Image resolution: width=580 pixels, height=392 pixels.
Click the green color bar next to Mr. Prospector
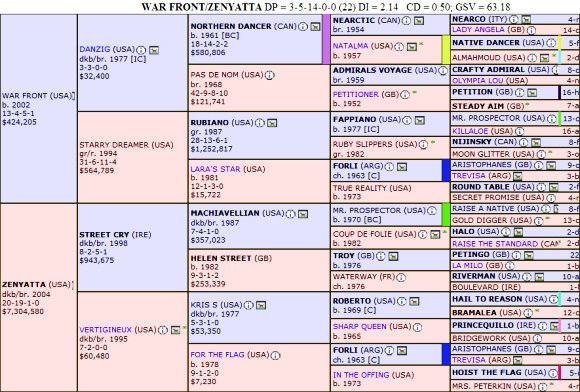[446, 214]
